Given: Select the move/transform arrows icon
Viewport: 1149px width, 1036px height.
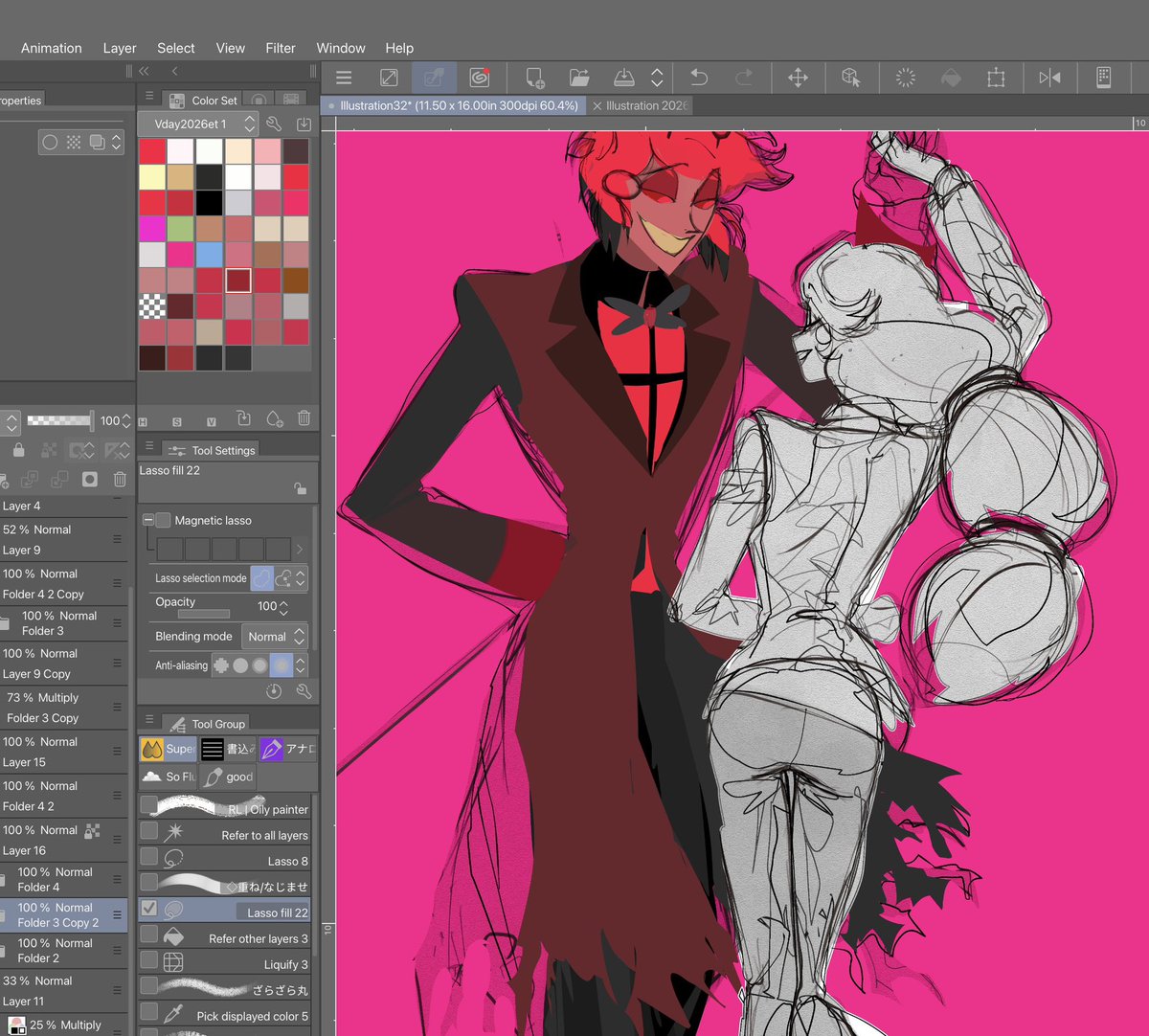Looking at the screenshot, I should tap(798, 78).
